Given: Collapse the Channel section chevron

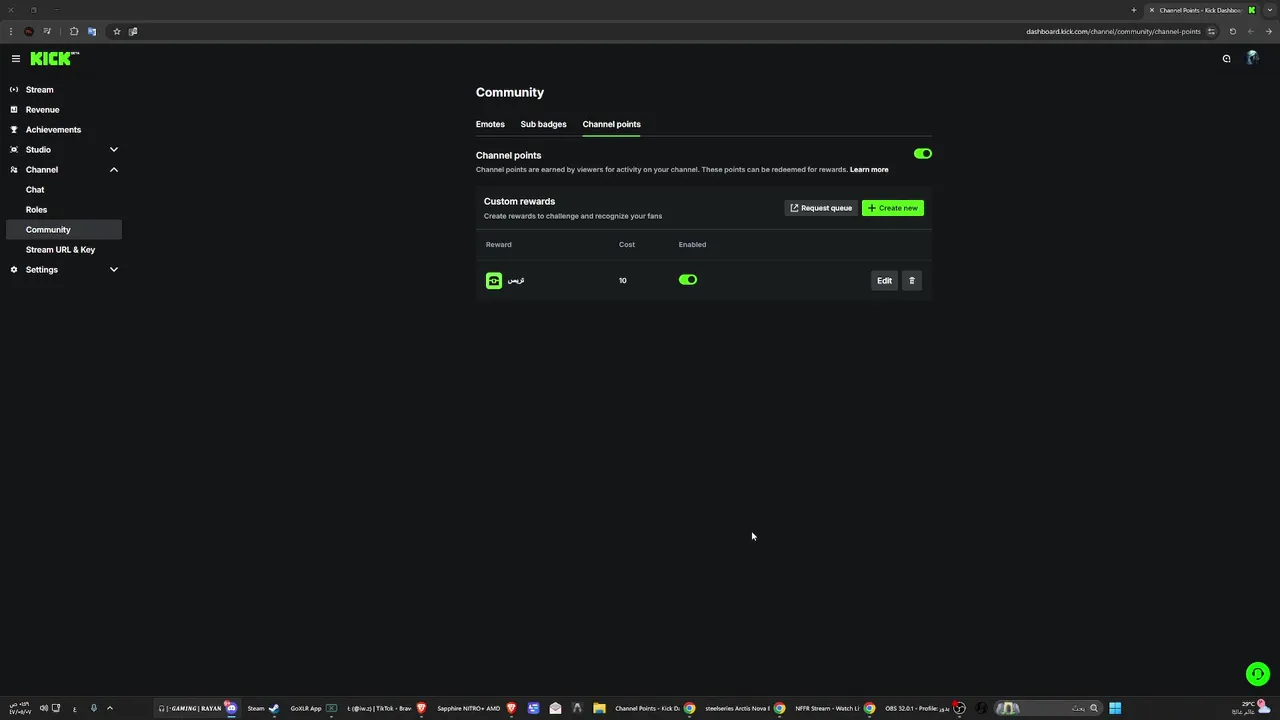Looking at the screenshot, I should tap(114, 170).
